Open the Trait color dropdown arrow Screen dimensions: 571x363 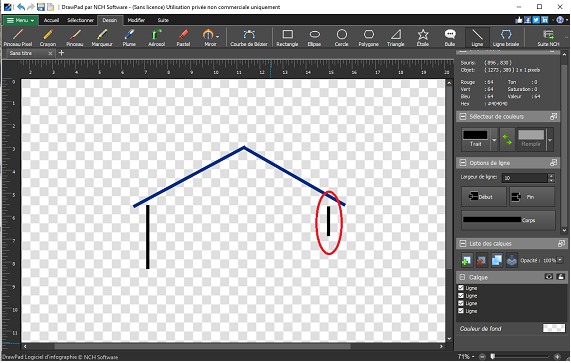[494, 140]
